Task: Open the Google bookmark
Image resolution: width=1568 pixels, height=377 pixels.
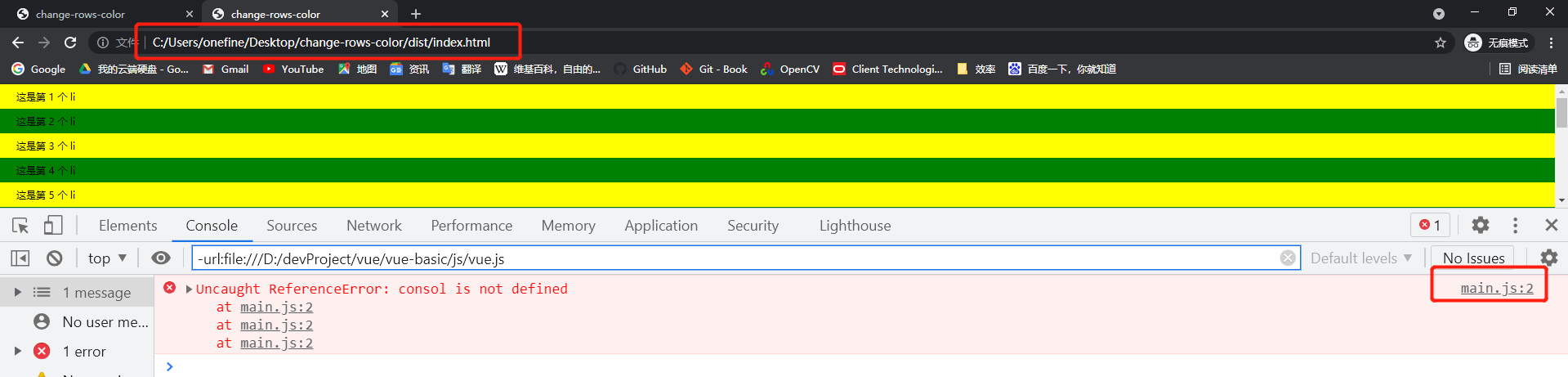Action: coord(38,70)
